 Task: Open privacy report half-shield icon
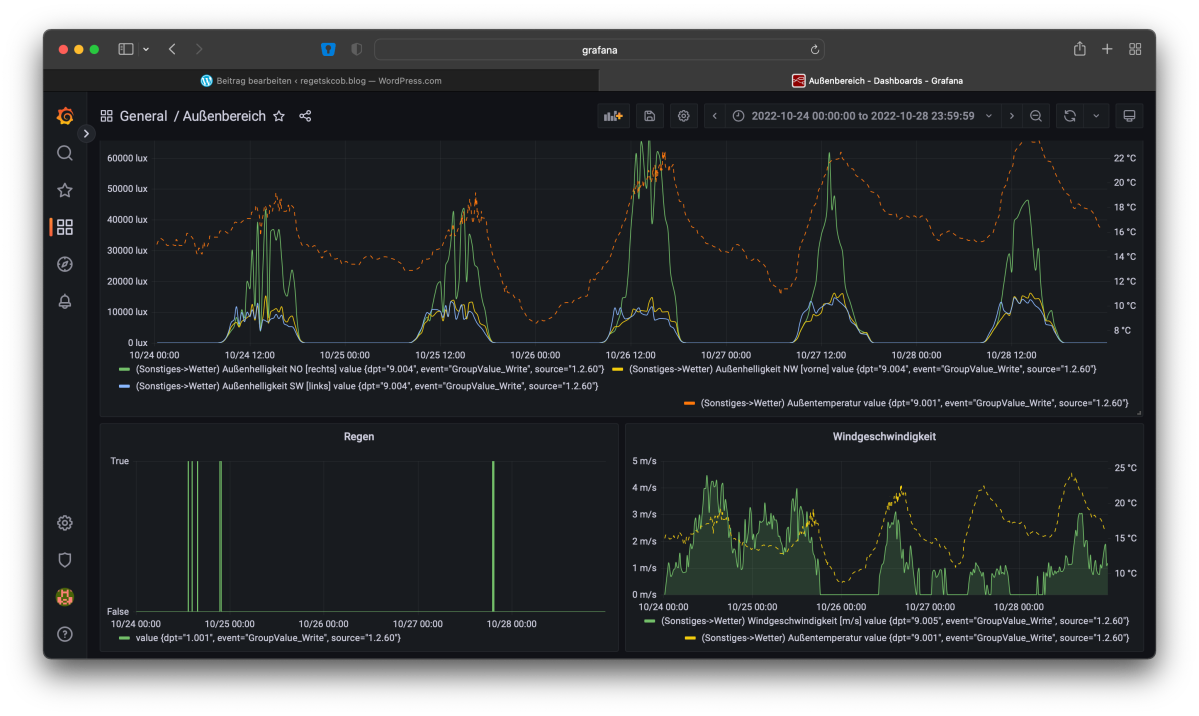coord(356,49)
